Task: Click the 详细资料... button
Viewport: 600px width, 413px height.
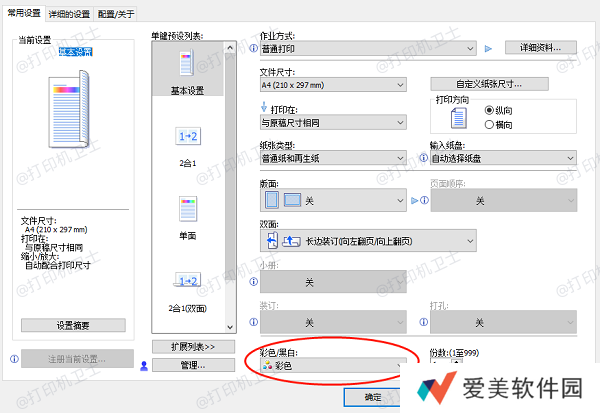Action: [540, 47]
